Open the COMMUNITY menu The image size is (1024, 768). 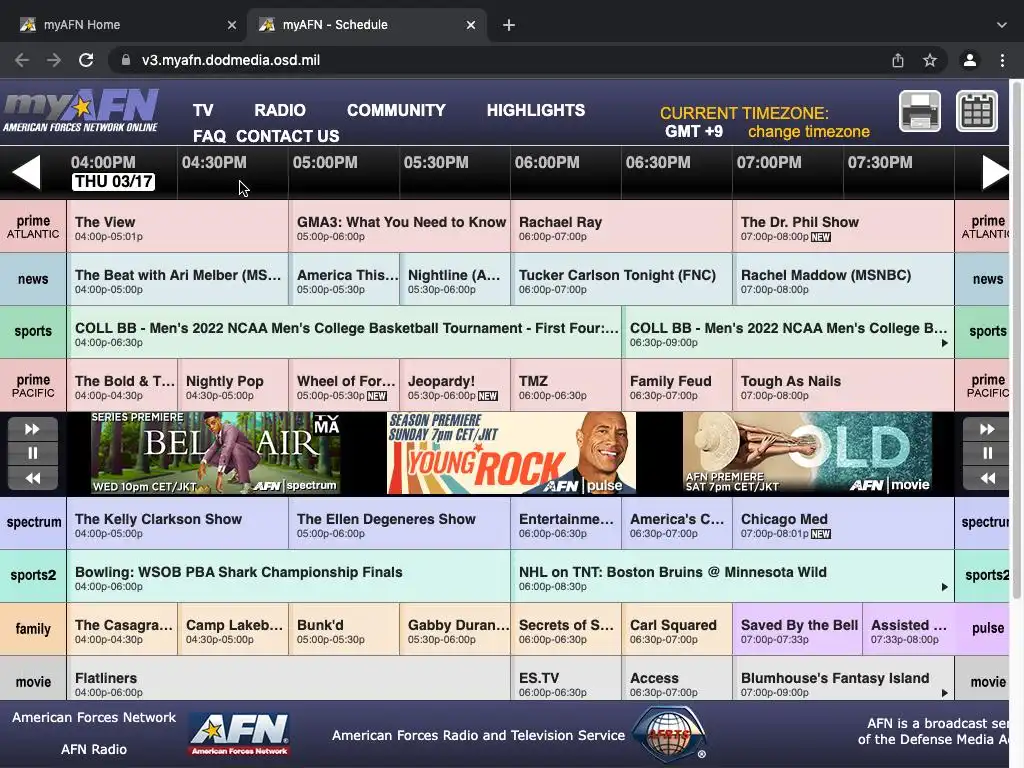(396, 110)
